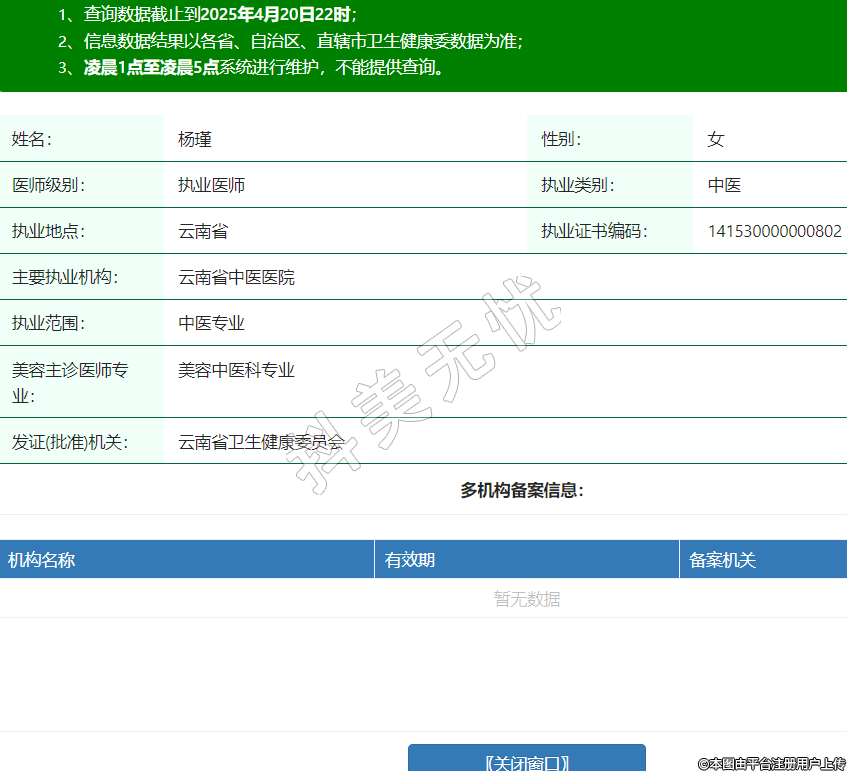The image size is (847, 771).
Task: Click the system maintenance hours notice
Action: (x=250, y=68)
